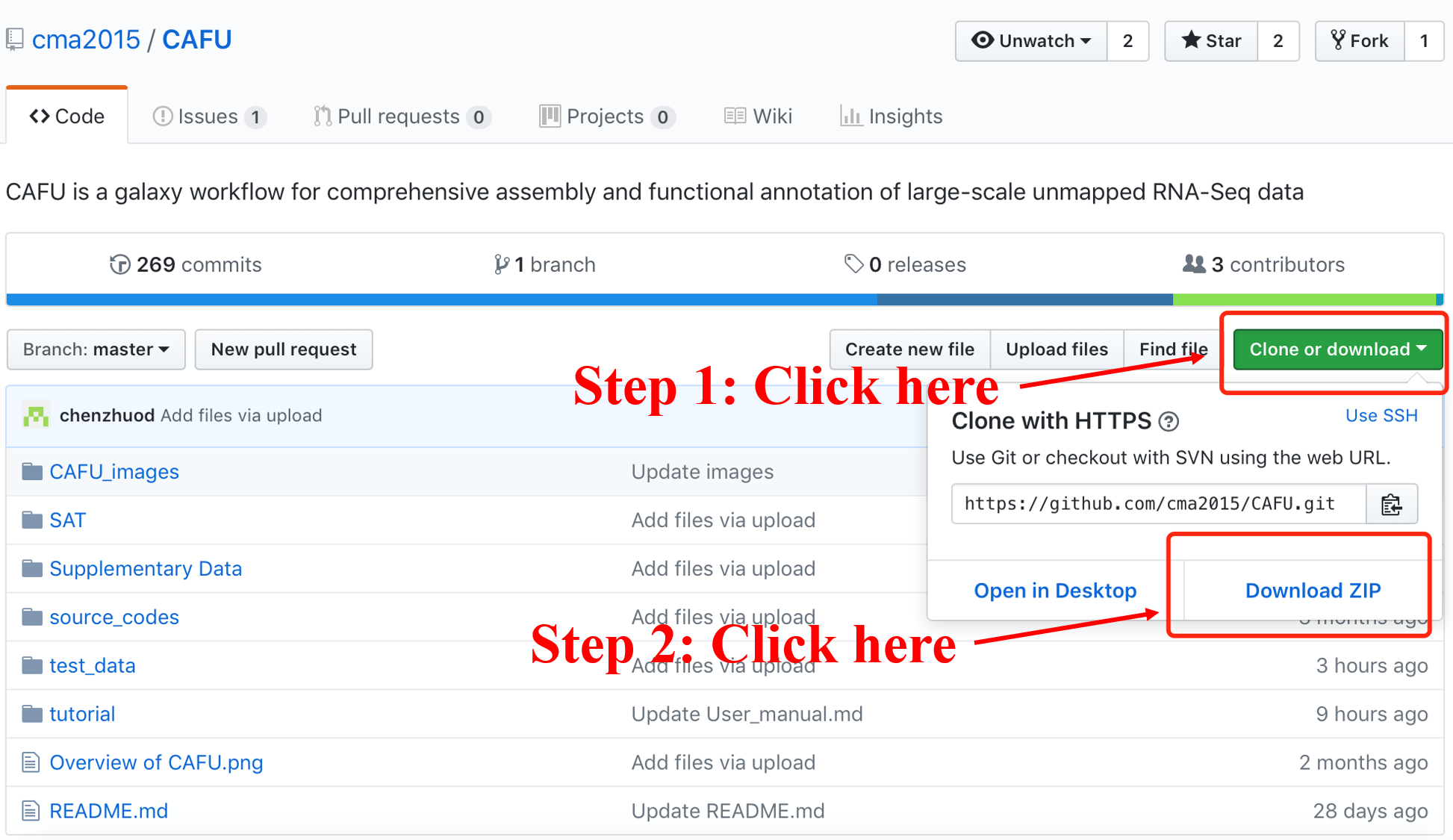Click the README.md file icon
The width and height of the screenshot is (1453, 840).
[x=31, y=811]
